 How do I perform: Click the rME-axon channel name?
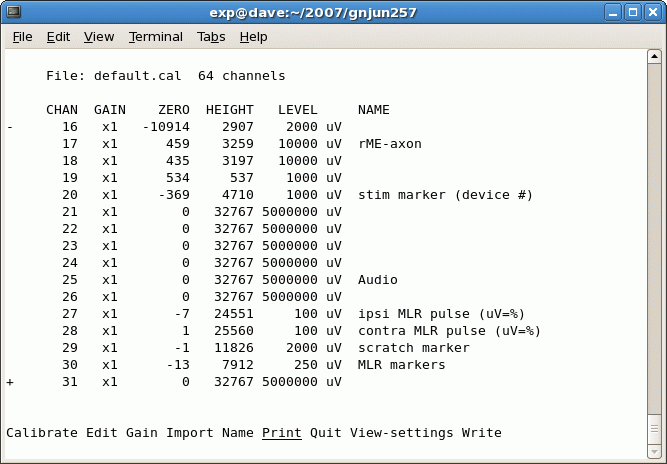tap(389, 144)
